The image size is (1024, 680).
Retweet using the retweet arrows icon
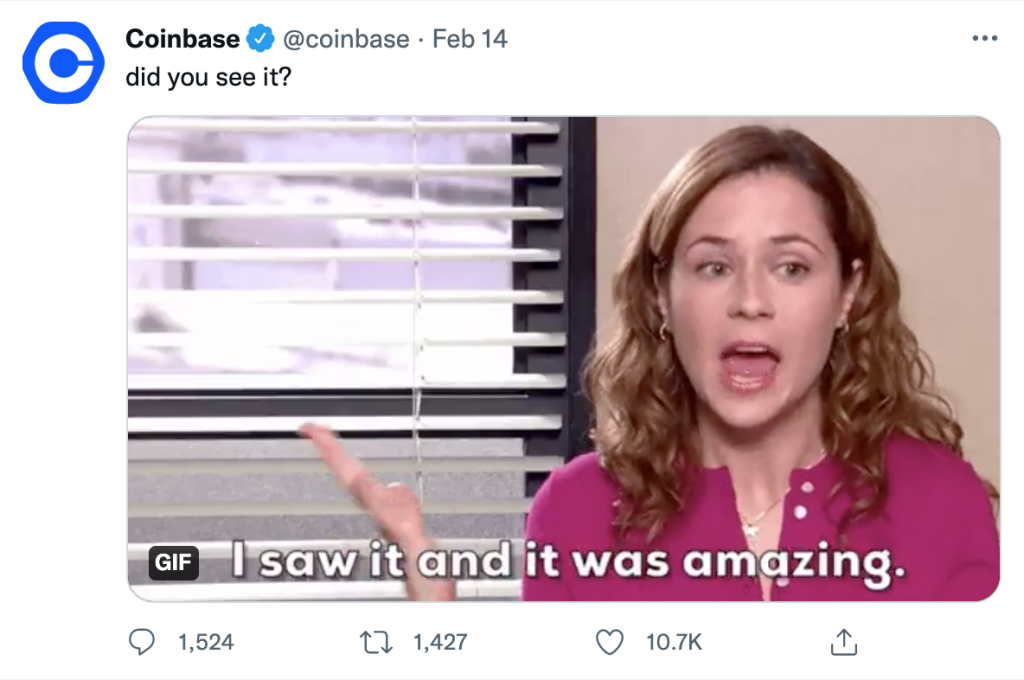point(377,642)
